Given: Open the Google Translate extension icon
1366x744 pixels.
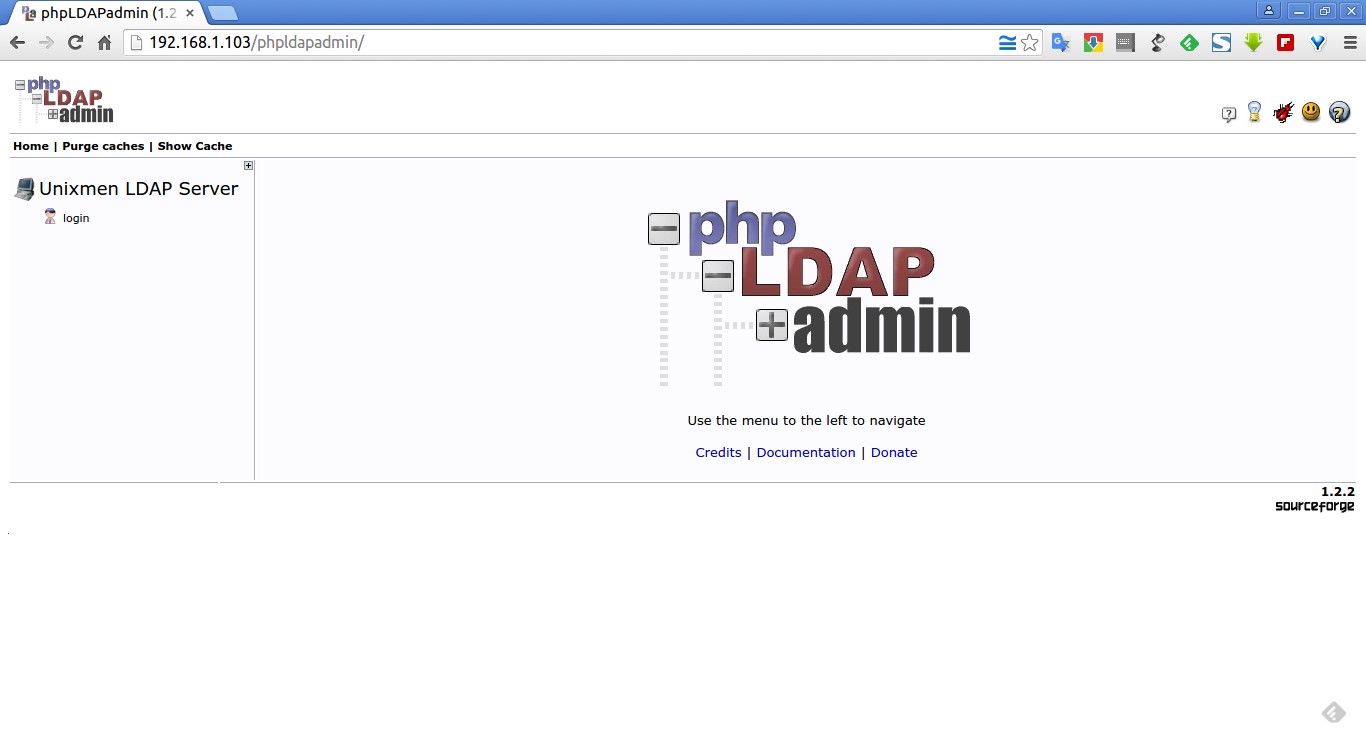Looking at the screenshot, I should pos(1061,43).
